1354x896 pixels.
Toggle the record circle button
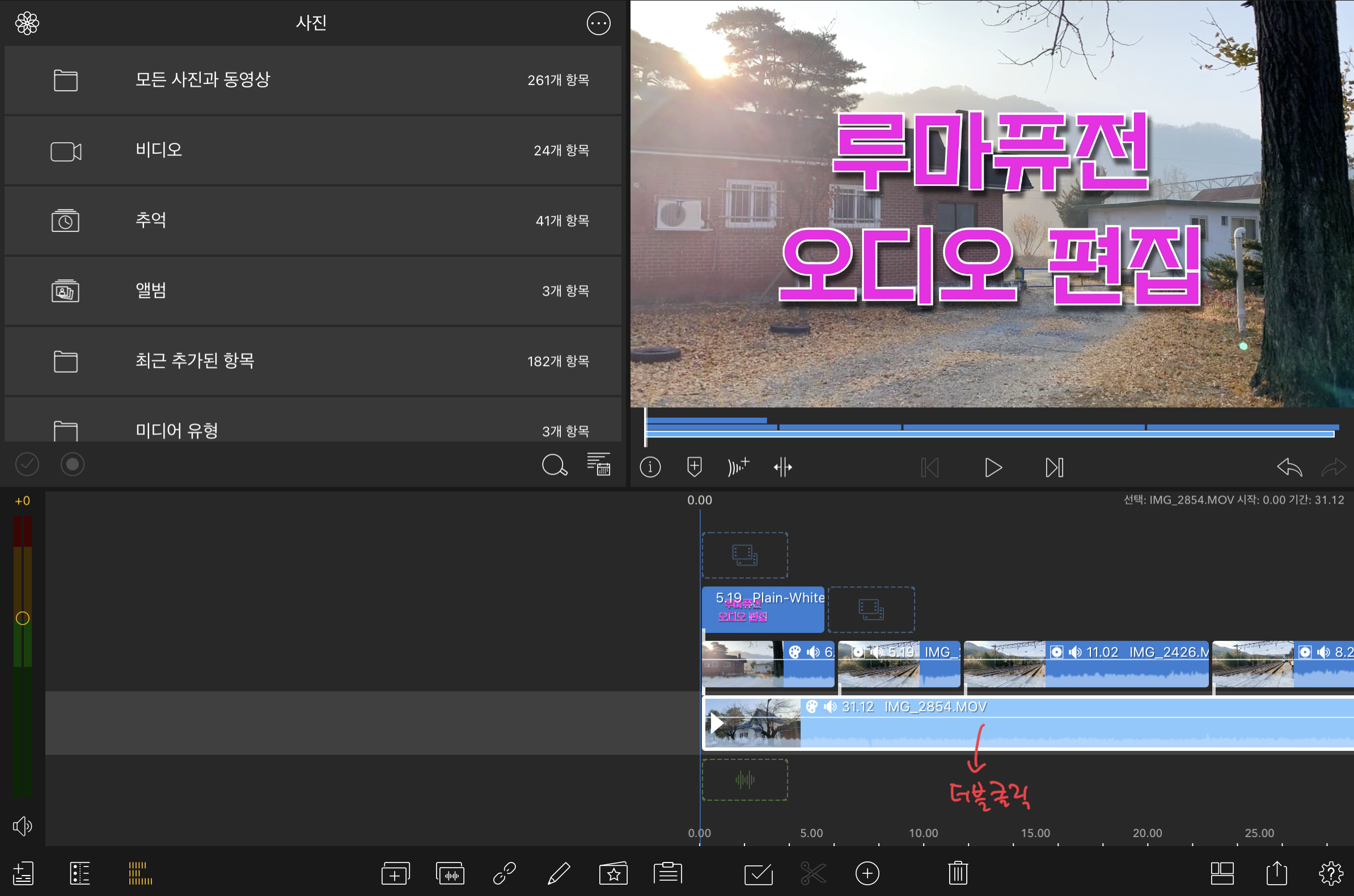(x=73, y=464)
